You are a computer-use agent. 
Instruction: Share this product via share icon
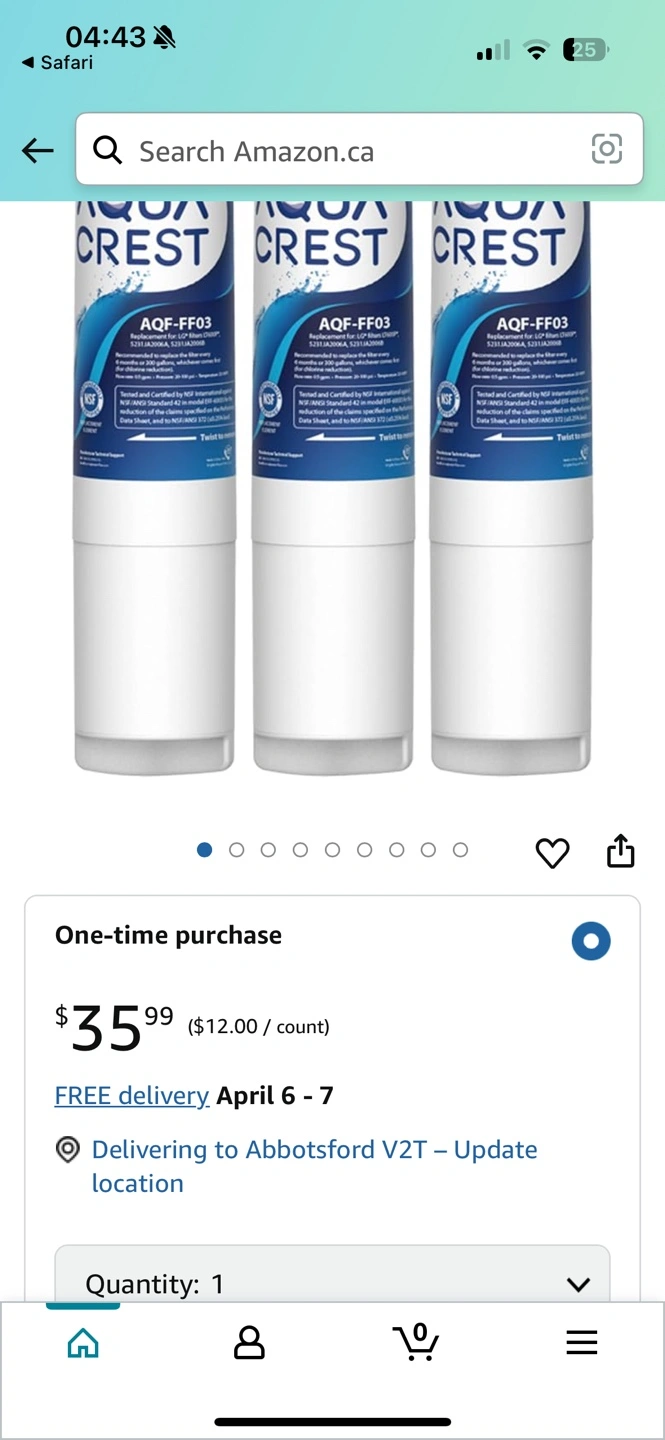(x=620, y=850)
